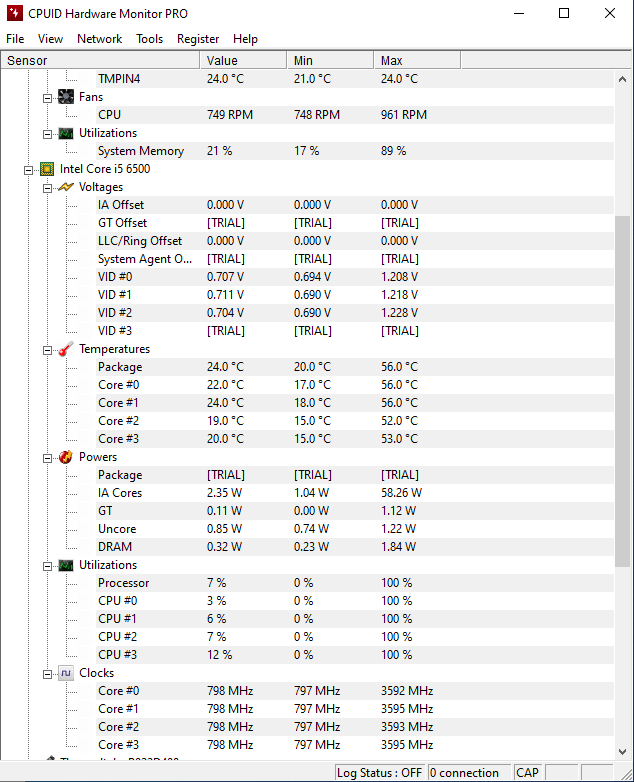Screen dimensions: 634x782
Task: Click the Temperatures thermometer icon
Action: coord(66,349)
